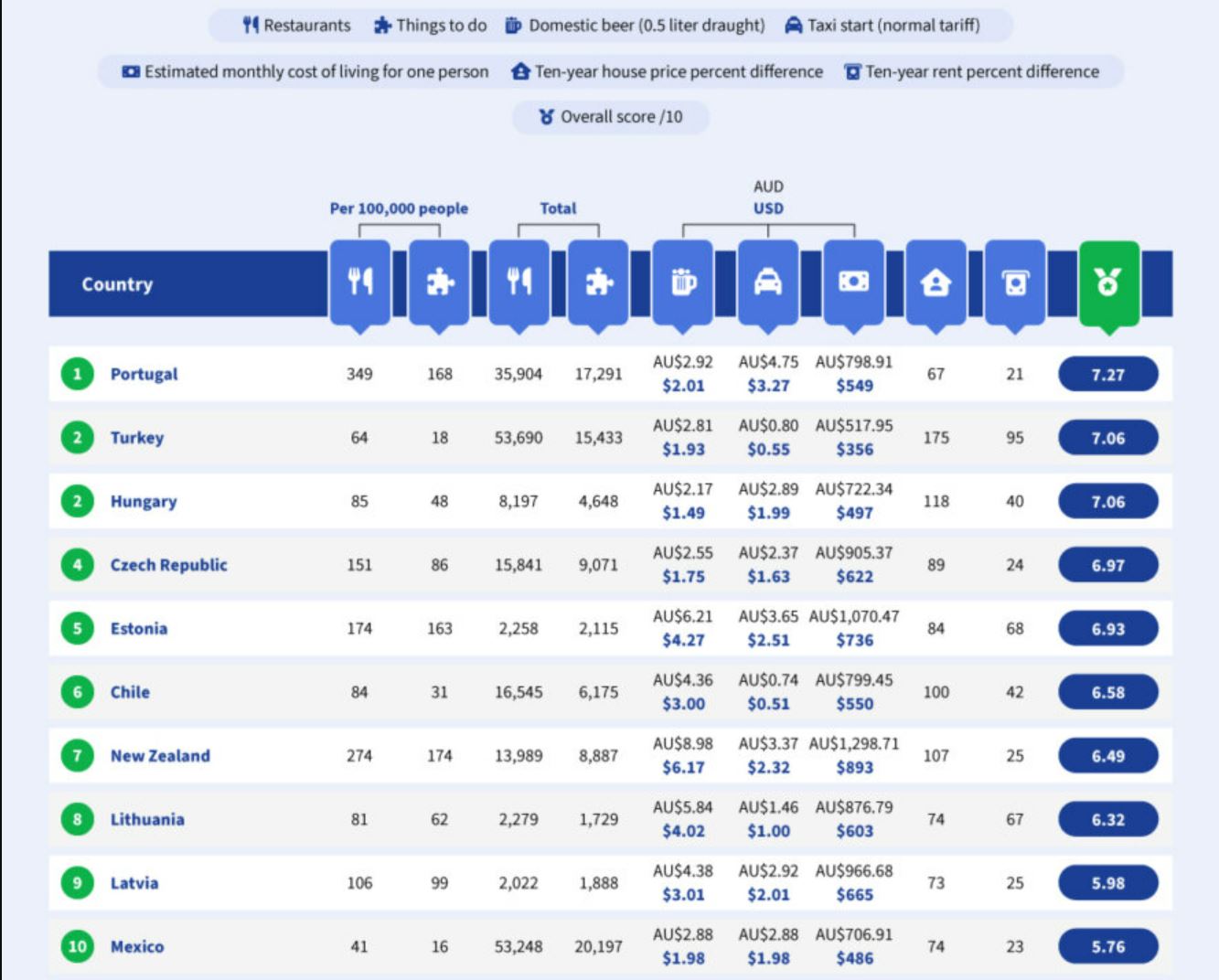Viewport: 1219px width, 980px height.
Task: Click the puzzle icon under Per 100,000 people
Action: pos(440,283)
